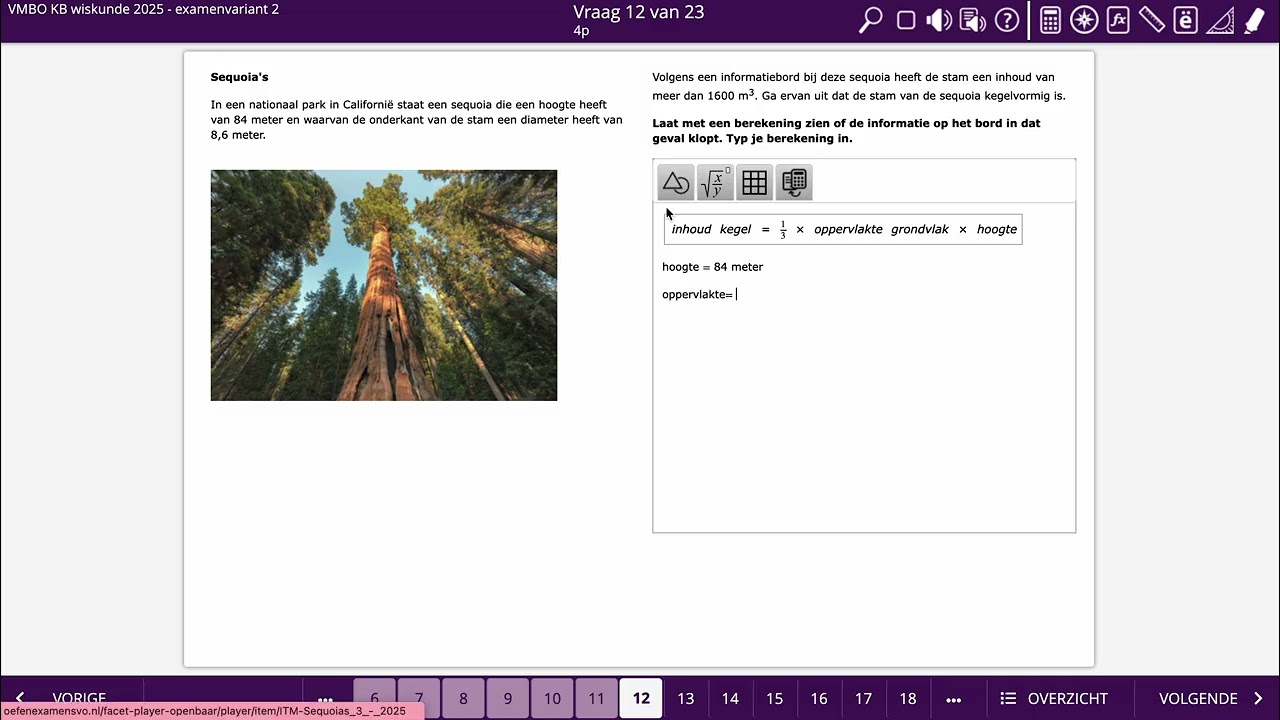Go to question 7
This screenshot has height=720, width=1280.
(419, 698)
